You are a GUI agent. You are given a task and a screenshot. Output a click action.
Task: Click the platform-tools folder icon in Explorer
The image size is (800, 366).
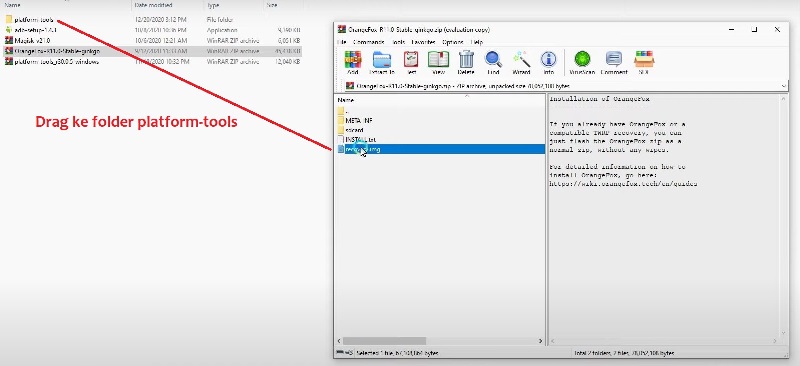(x=9, y=19)
